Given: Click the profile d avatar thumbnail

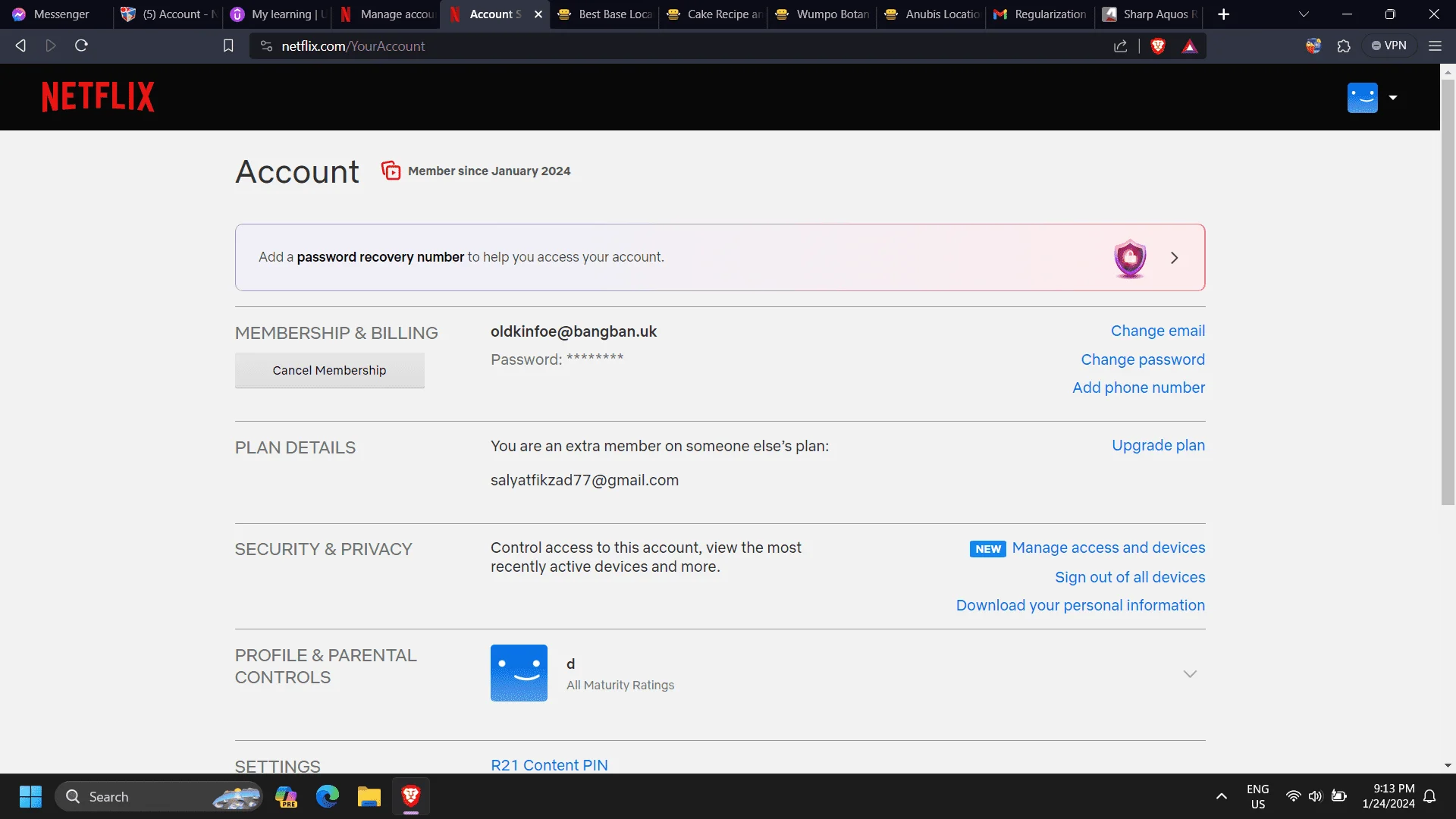Looking at the screenshot, I should [519, 673].
